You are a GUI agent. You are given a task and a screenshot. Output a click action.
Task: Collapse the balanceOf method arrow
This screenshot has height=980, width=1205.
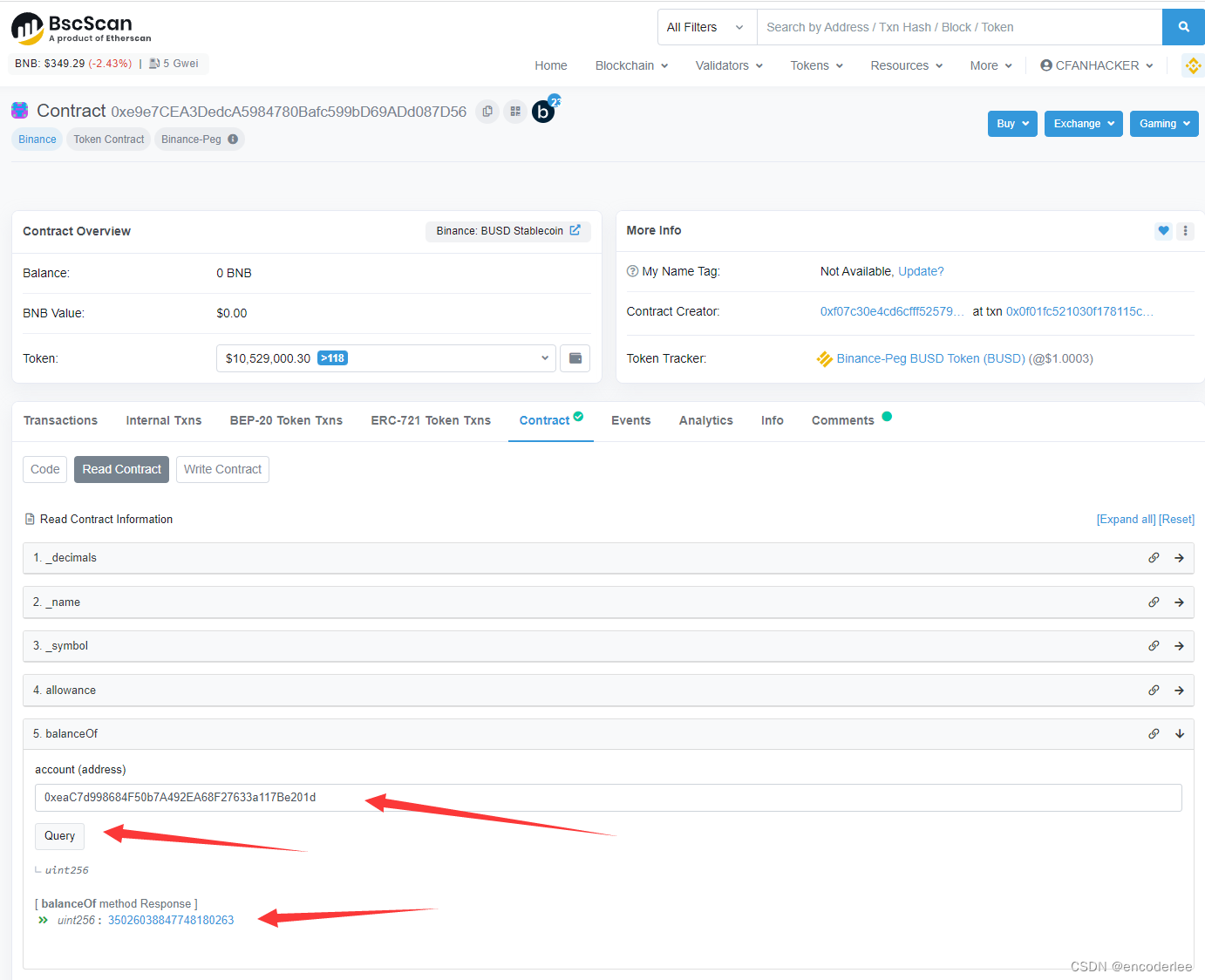coord(1179,734)
